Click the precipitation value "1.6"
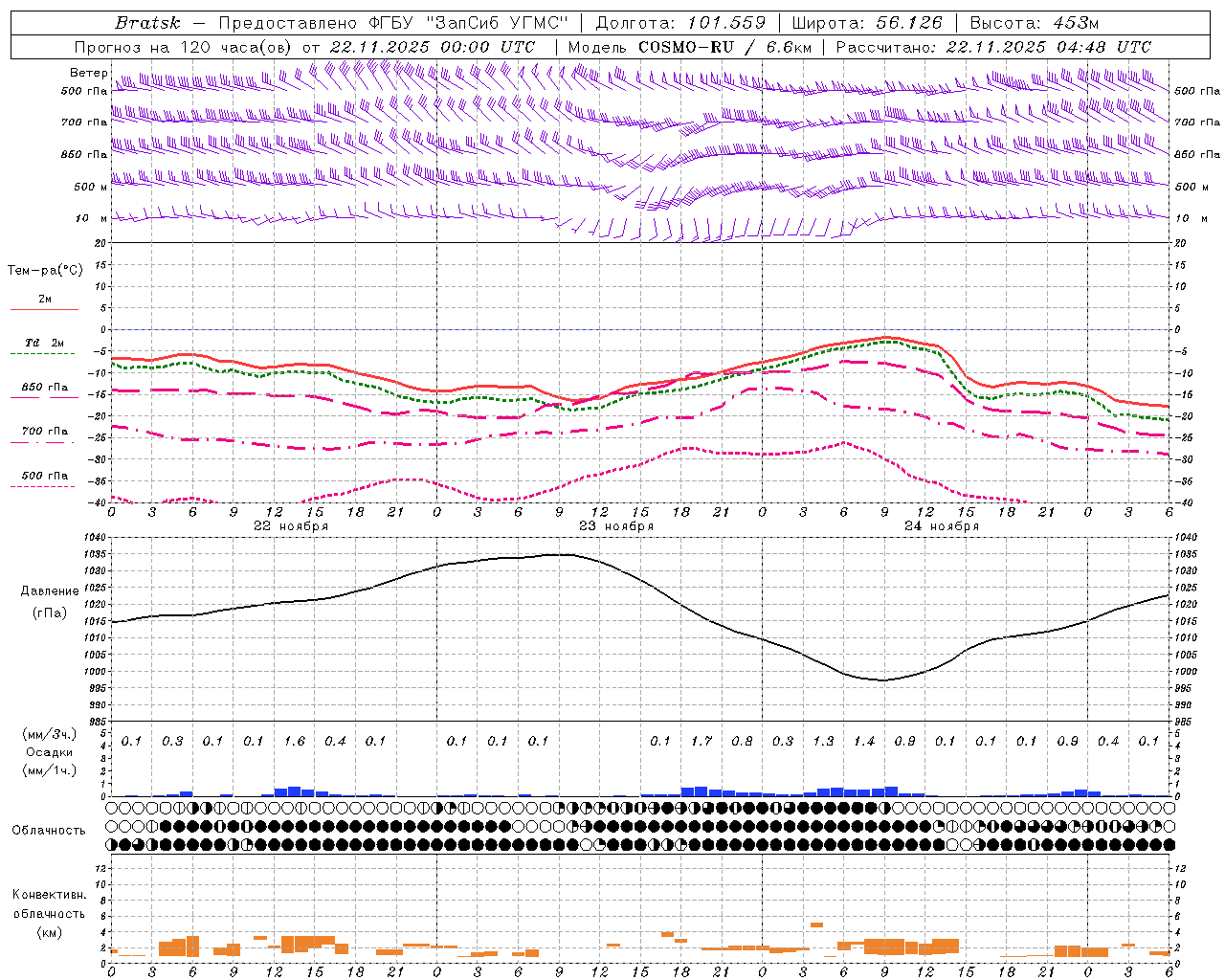The image size is (1225, 980). 295,742
